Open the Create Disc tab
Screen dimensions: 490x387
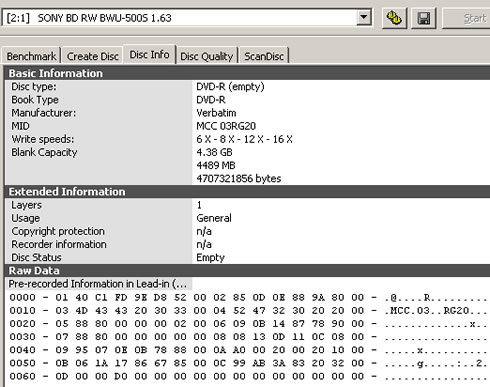point(93,56)
